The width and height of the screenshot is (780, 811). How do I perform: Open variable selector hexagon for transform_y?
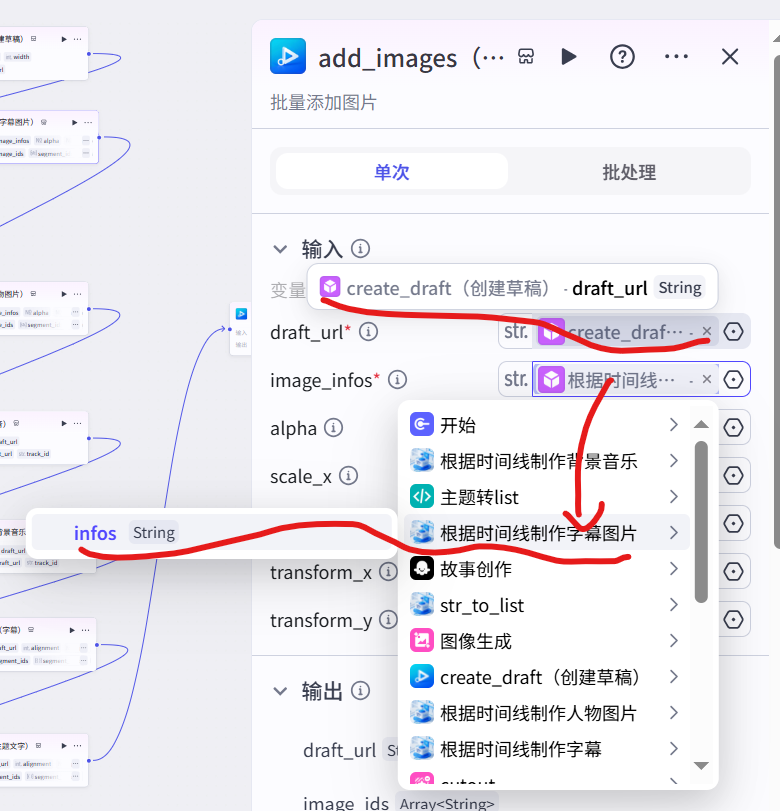click(x=733, y=619)
